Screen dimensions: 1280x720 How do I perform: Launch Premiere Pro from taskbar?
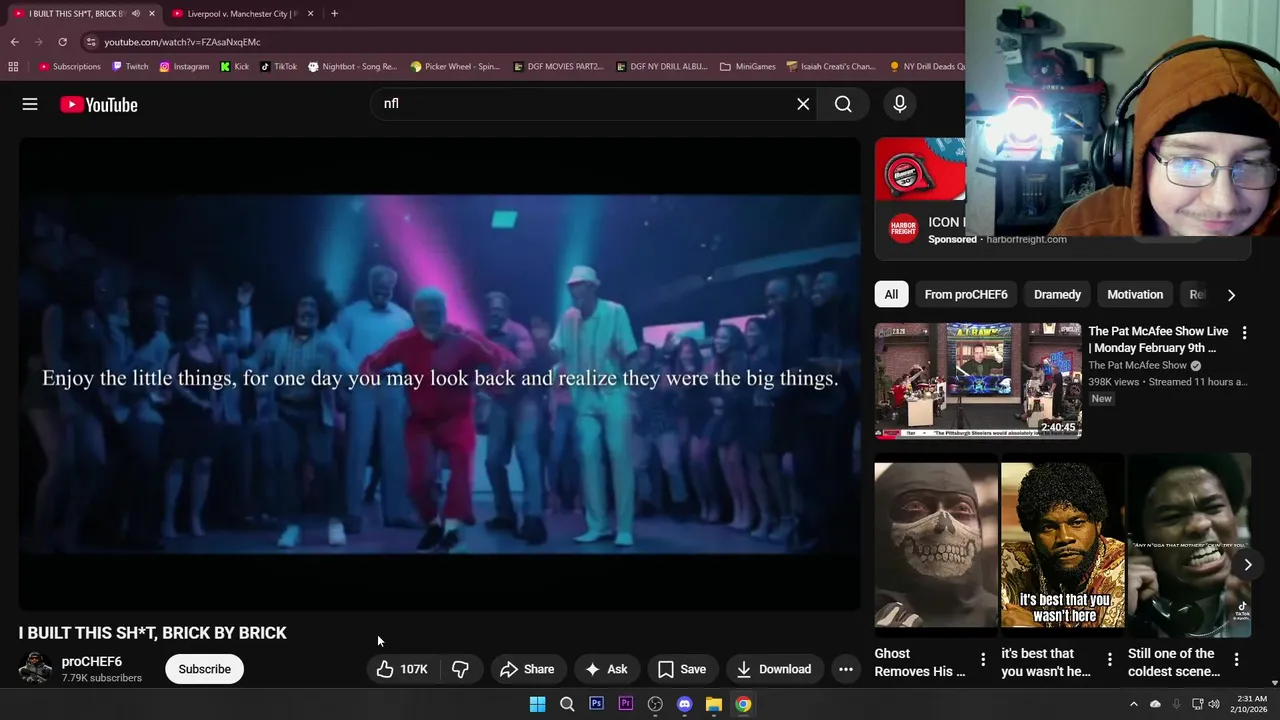click(x=626, y=704)
